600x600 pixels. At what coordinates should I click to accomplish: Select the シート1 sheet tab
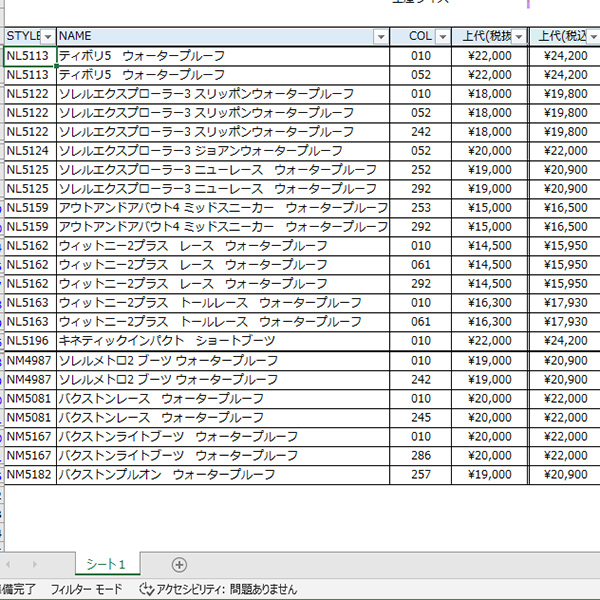[106, 564]
